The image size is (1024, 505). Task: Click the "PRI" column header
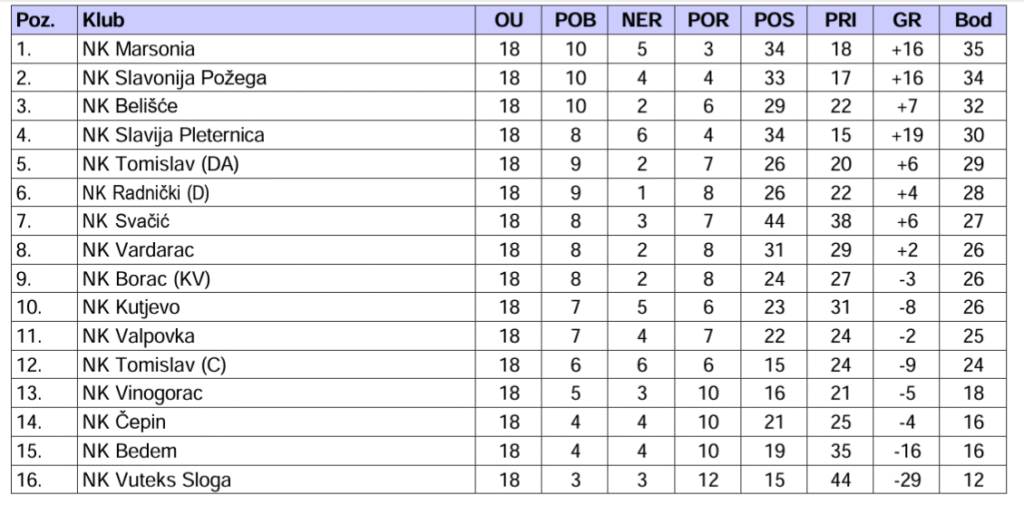click(840, 20)
